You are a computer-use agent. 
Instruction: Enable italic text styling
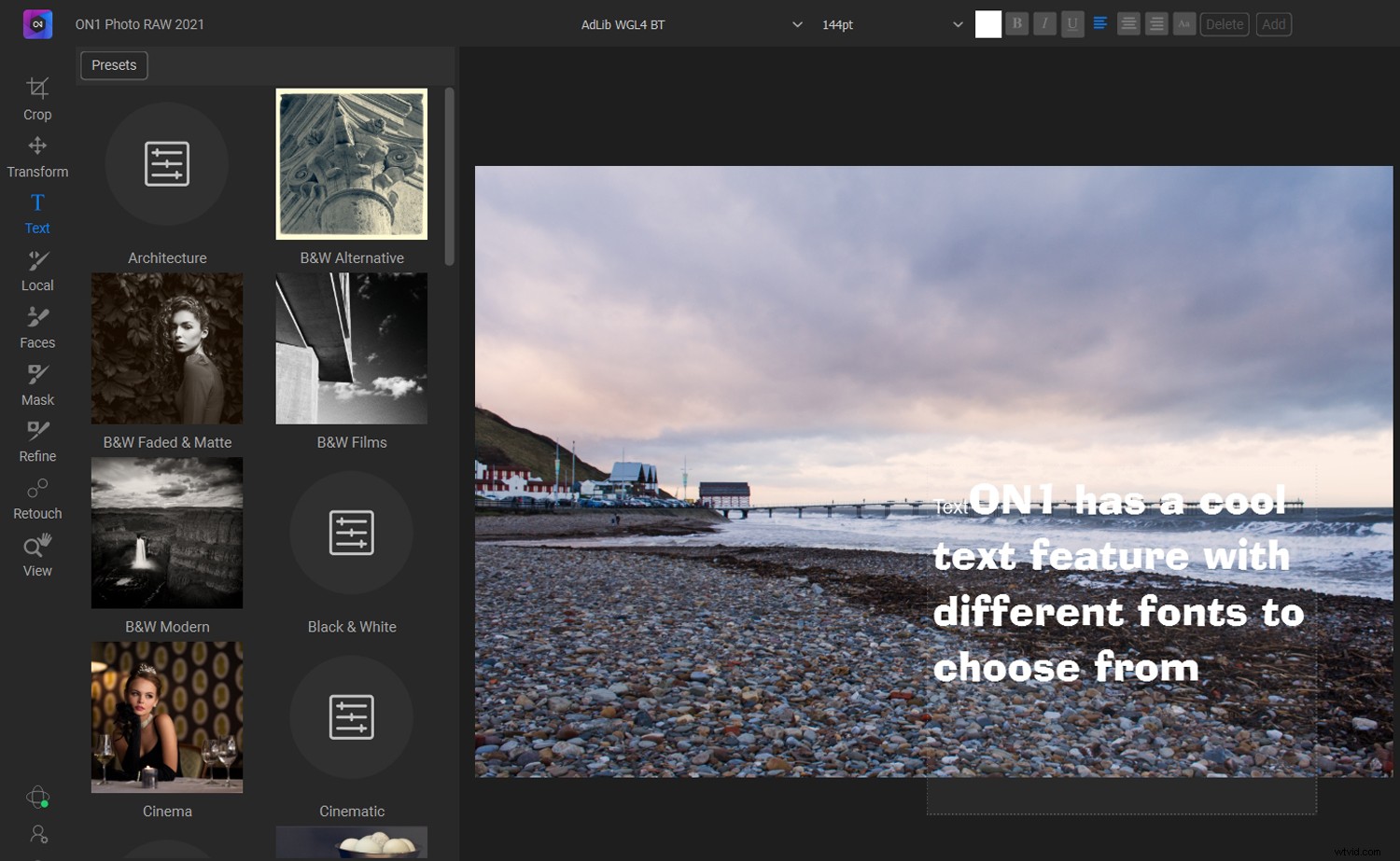(x=1044, y=23)
